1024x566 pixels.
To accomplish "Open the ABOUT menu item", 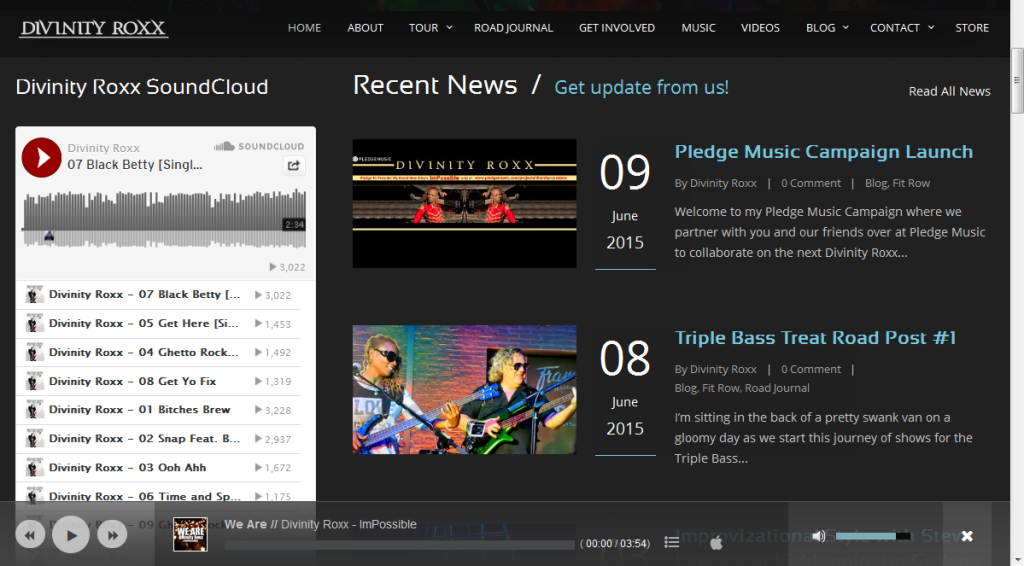I will tap(365, 27).
